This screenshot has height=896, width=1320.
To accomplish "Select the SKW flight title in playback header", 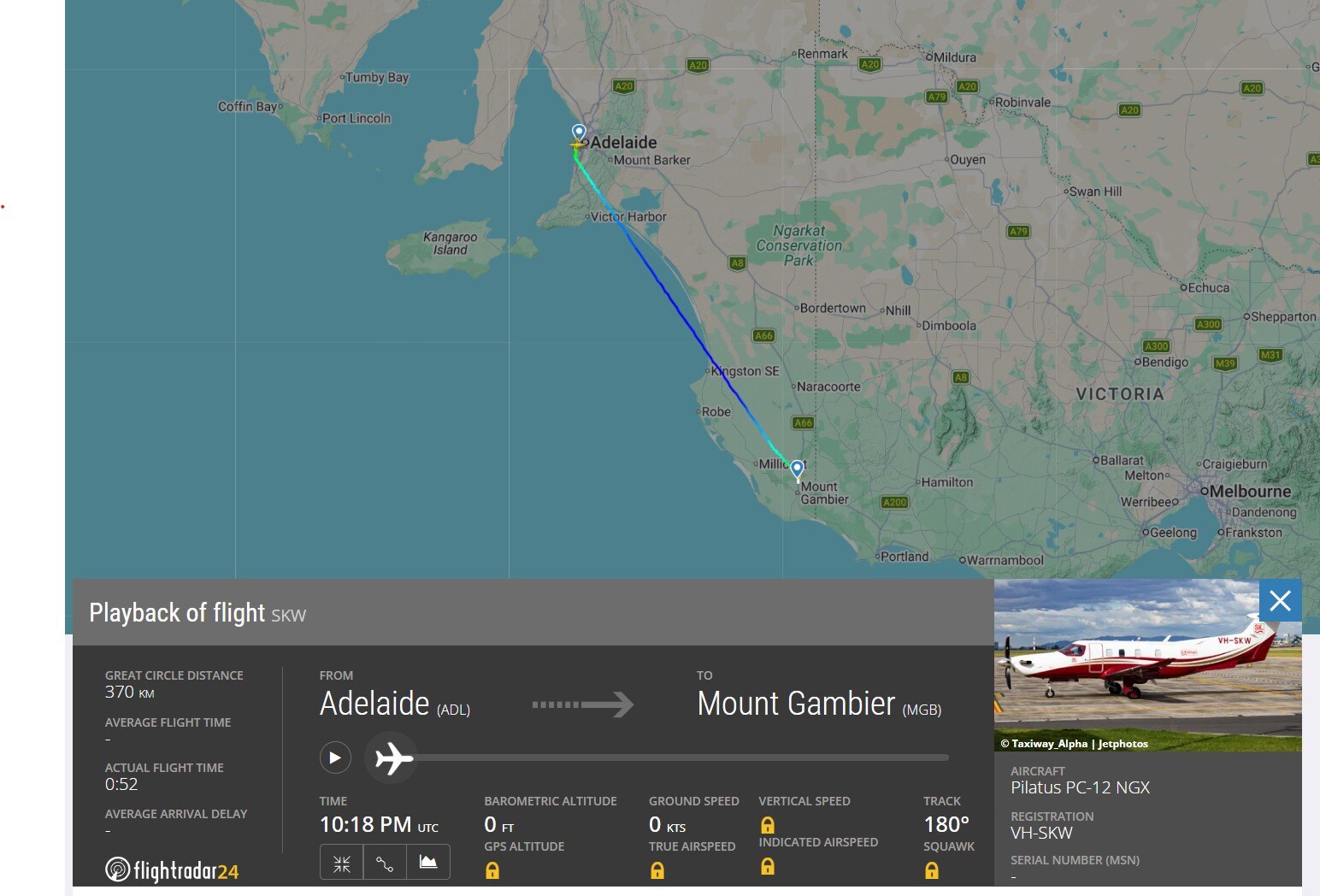I will tap(291, 614).
